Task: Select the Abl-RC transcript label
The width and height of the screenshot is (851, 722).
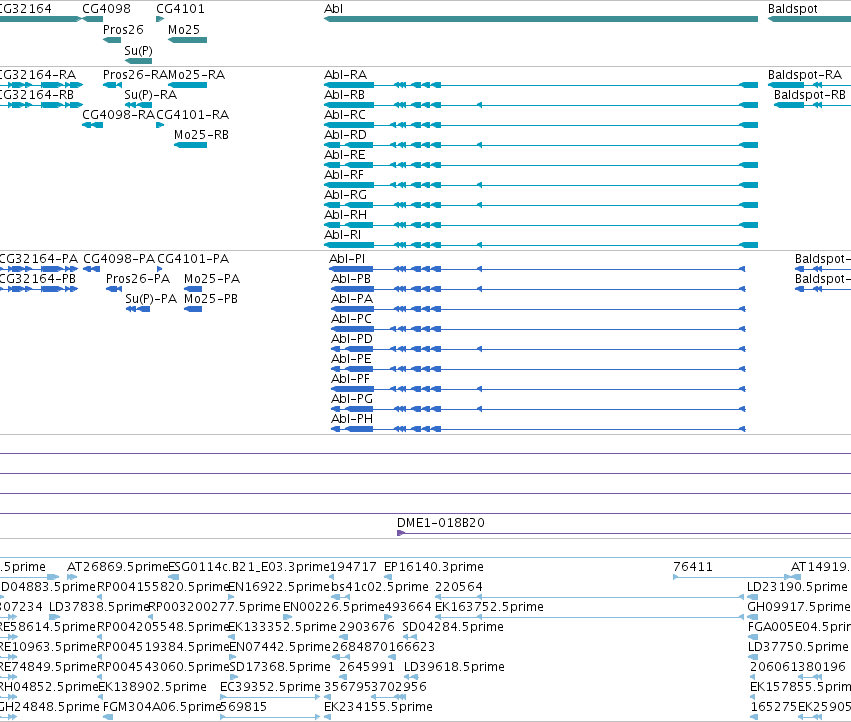Action: pos(345,115)
